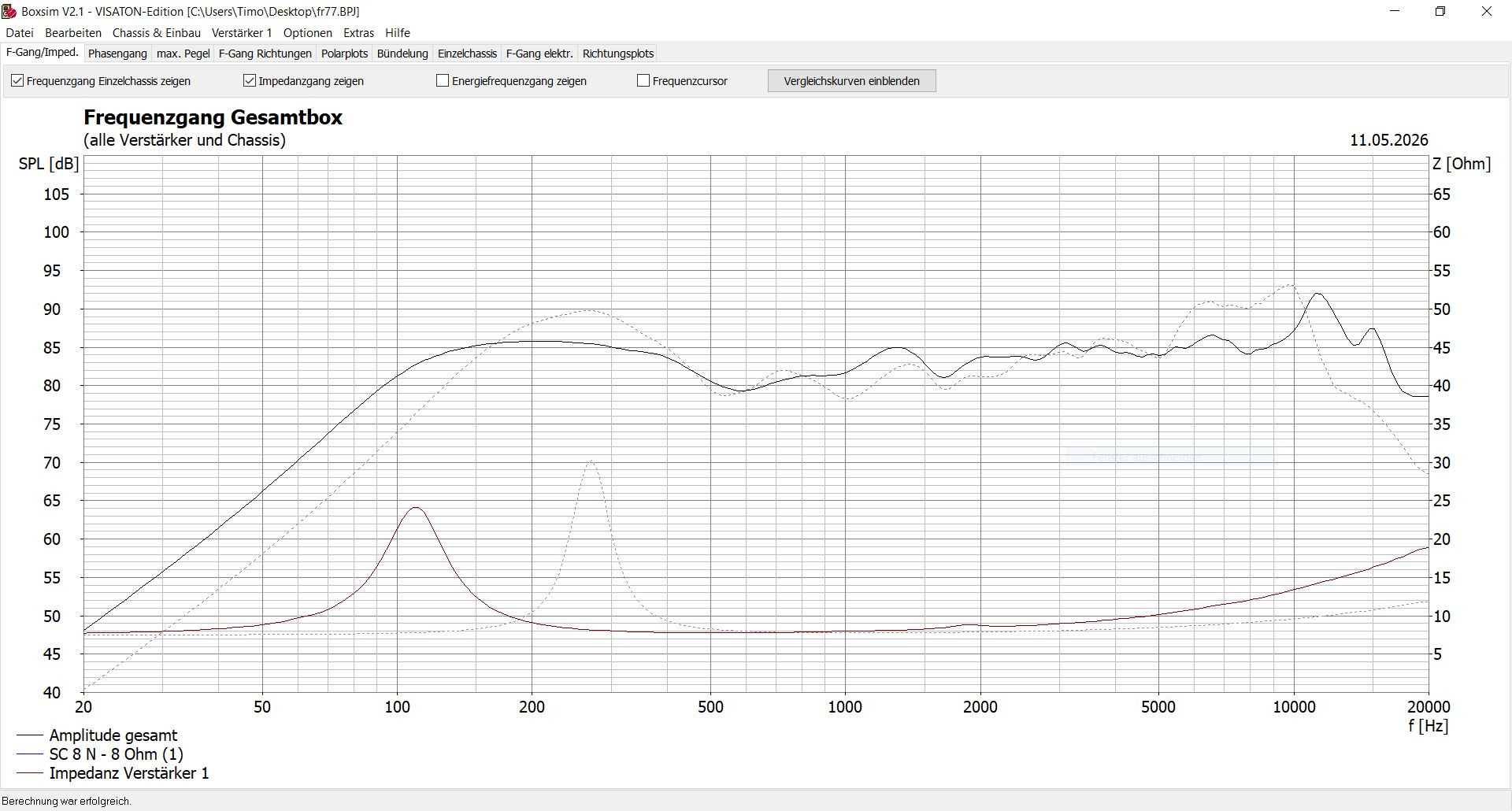Switch to the Phasengang tab
This screenshot has width=1512, height=811.
[x=117, y=54]
